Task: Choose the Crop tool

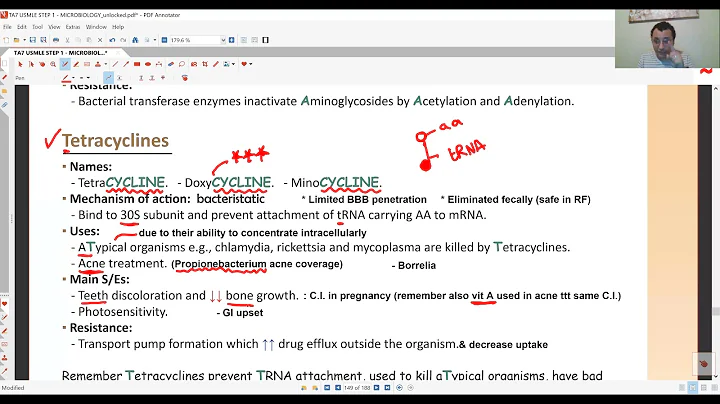Action: (x=205, y=64)
